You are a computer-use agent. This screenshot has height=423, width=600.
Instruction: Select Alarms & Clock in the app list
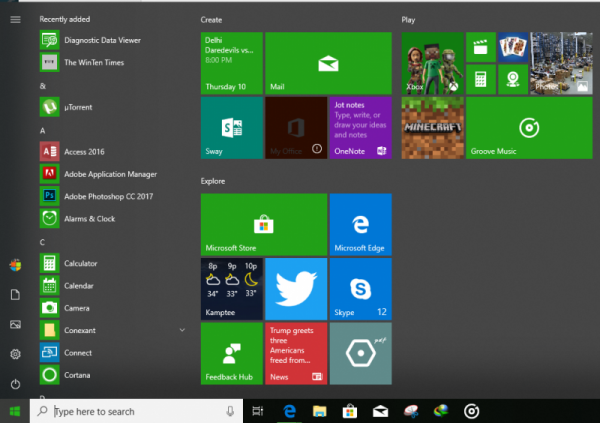90,218
